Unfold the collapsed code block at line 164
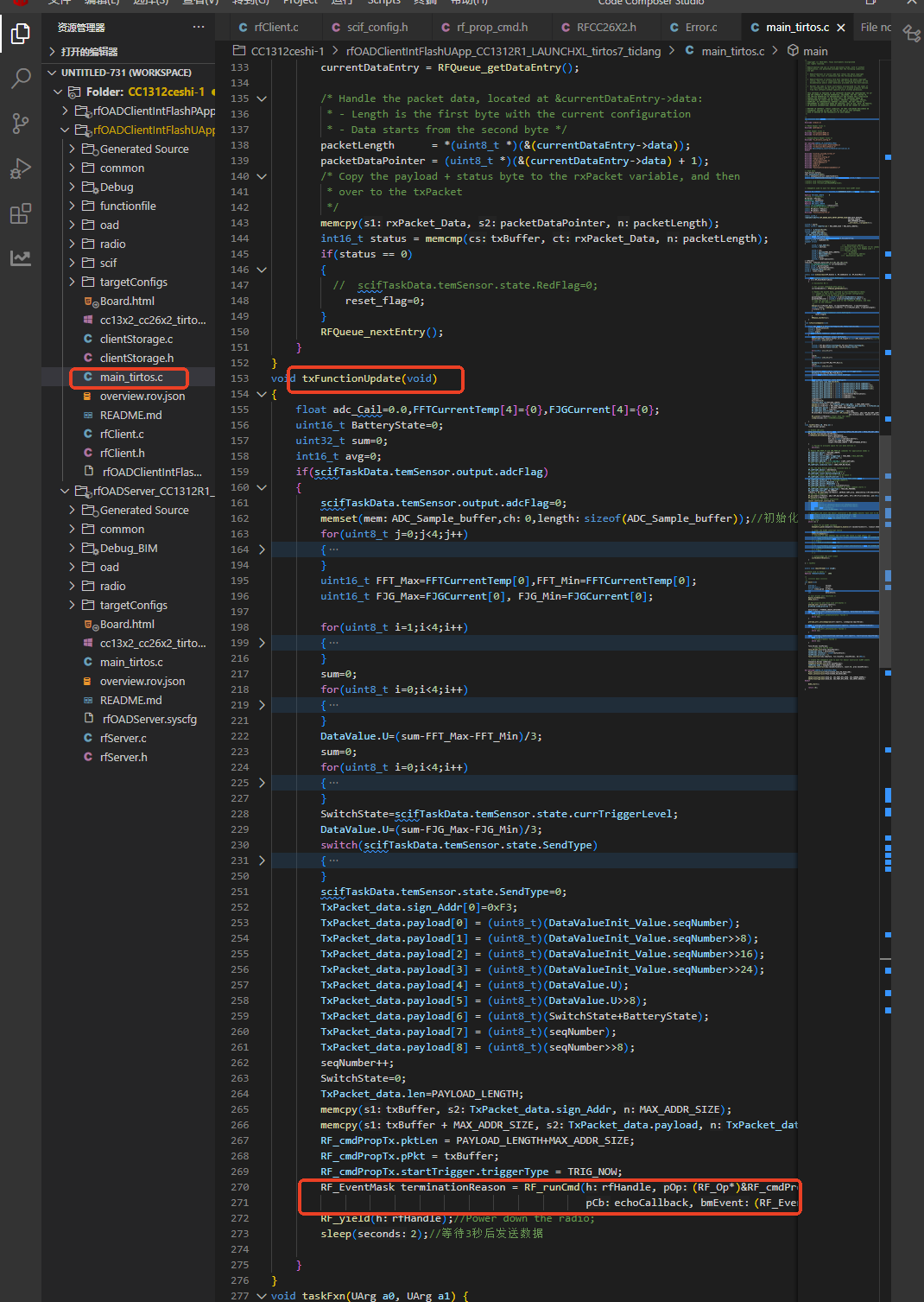The width and height of the screenshot is (924, 1302). [x=262, y=549]
